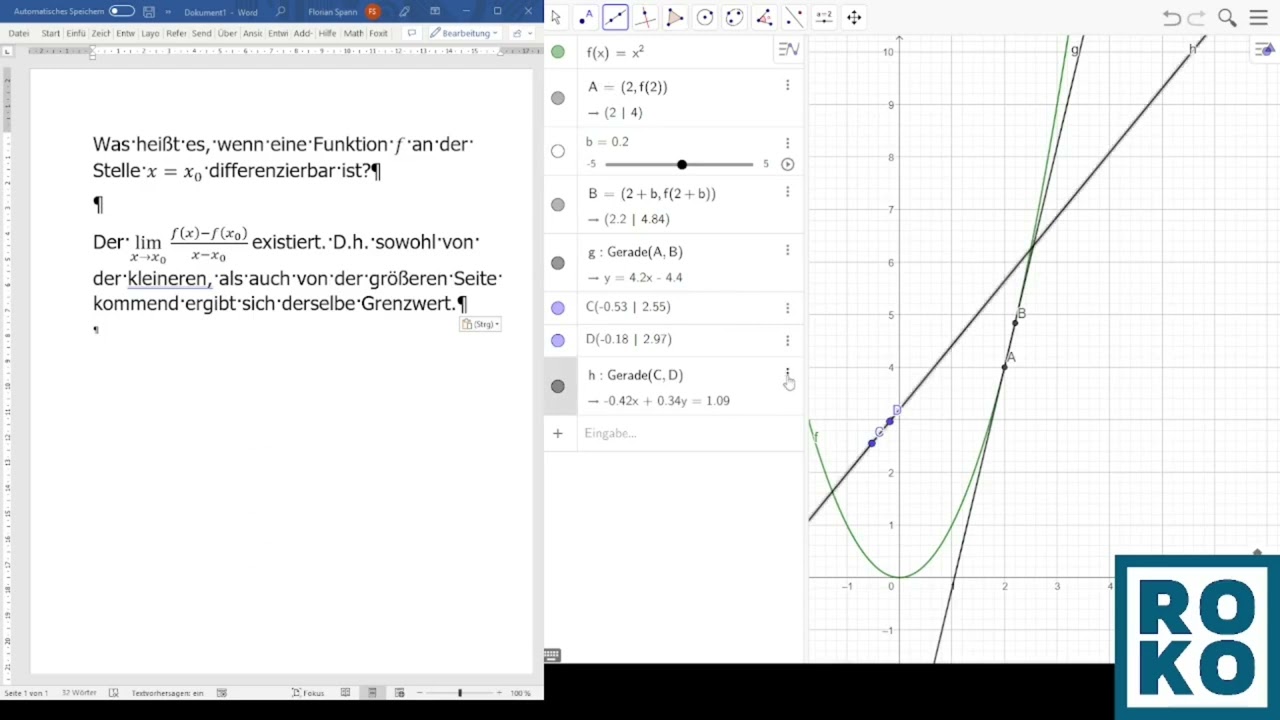This screenshot has width=1280, height=720.
Task: Open the algebra view style bar
Action: click(x=789, y=50)
